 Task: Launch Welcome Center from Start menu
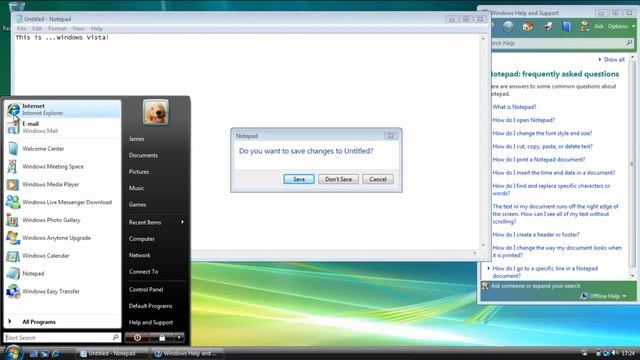pyautogui.click(x=62, y=149)
